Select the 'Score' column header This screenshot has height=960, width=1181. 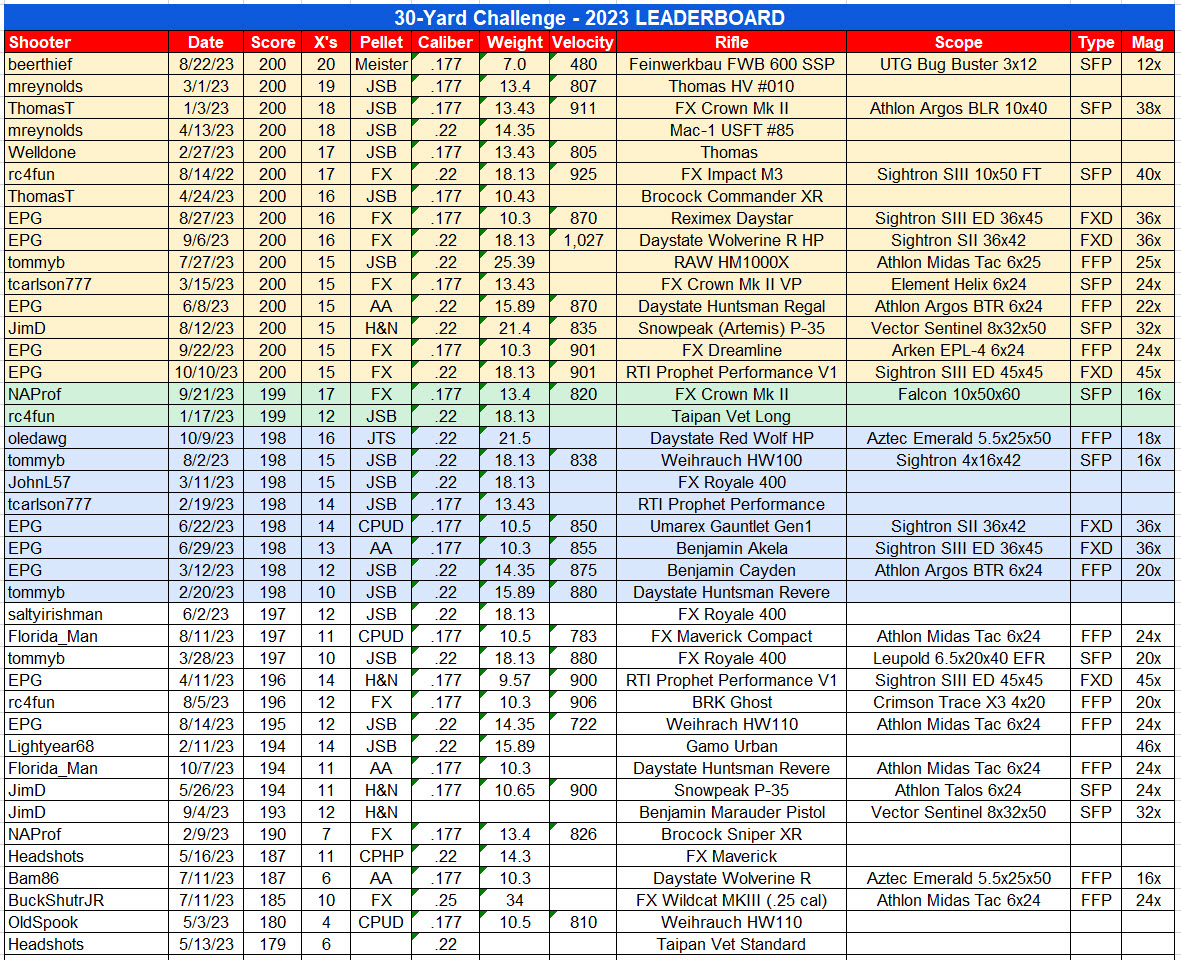click(273, 42)
